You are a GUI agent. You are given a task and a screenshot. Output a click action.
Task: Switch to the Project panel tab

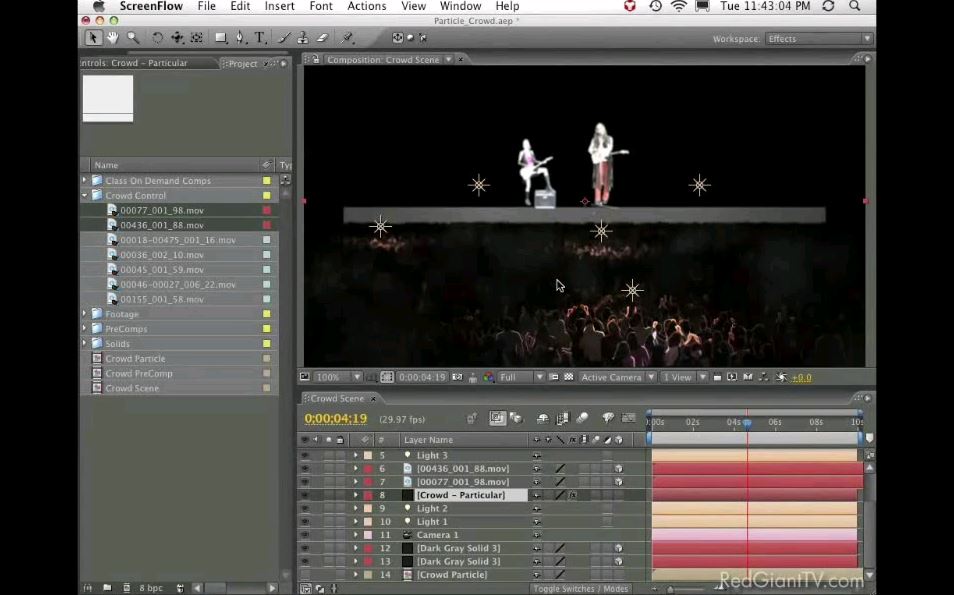tap(243, 63)
